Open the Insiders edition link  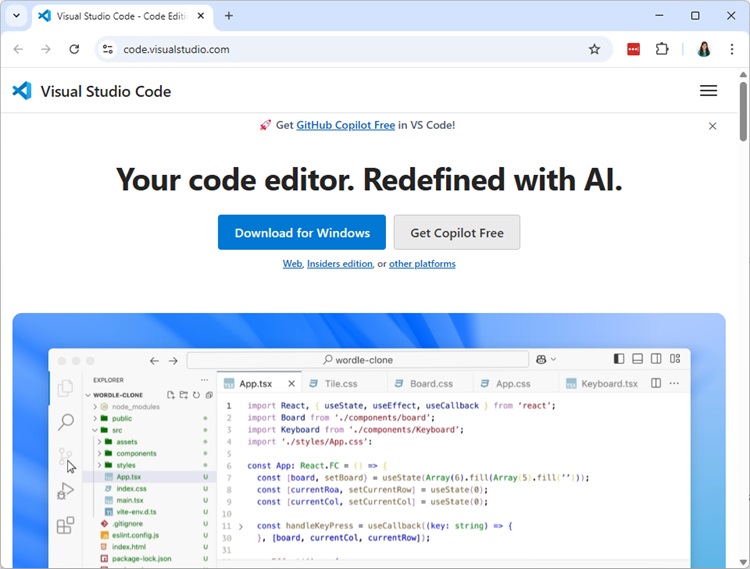(x=339, y=264)
